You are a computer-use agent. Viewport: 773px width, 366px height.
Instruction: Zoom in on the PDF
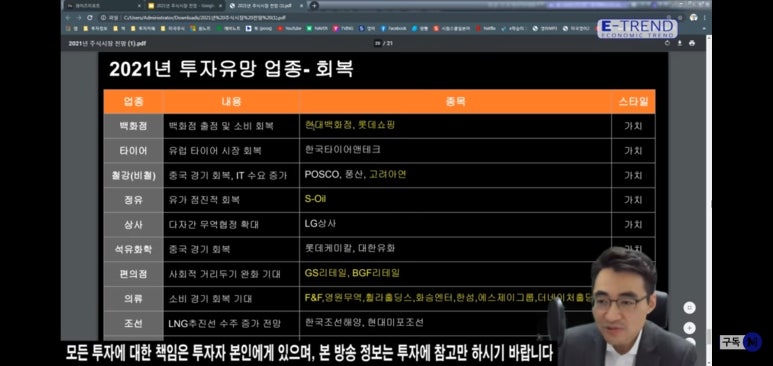tap(689, 328)
